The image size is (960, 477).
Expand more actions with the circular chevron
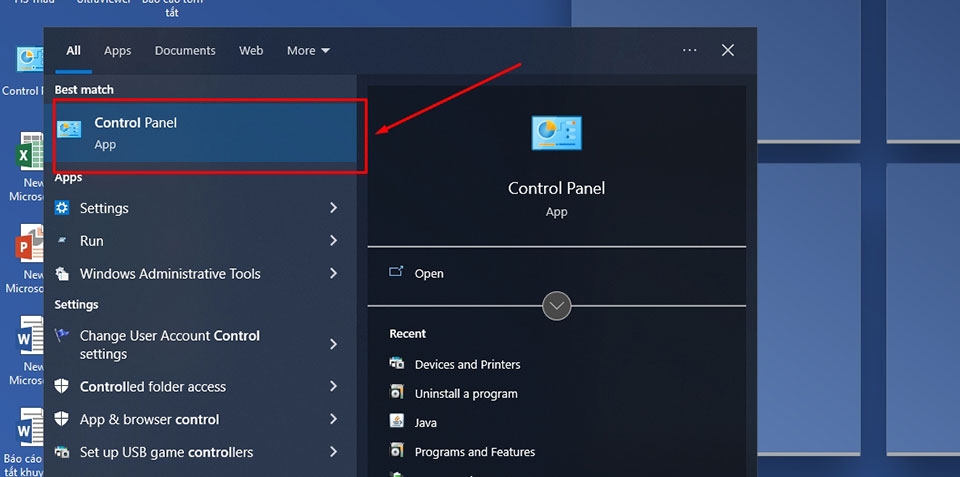coord(557,306)
